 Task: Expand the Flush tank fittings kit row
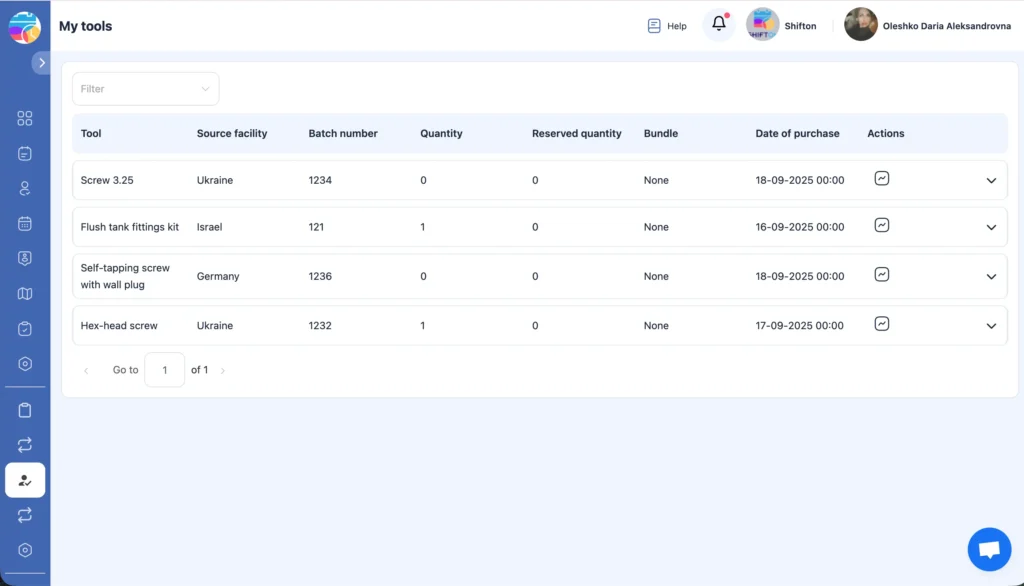click(x=991, y=226)
